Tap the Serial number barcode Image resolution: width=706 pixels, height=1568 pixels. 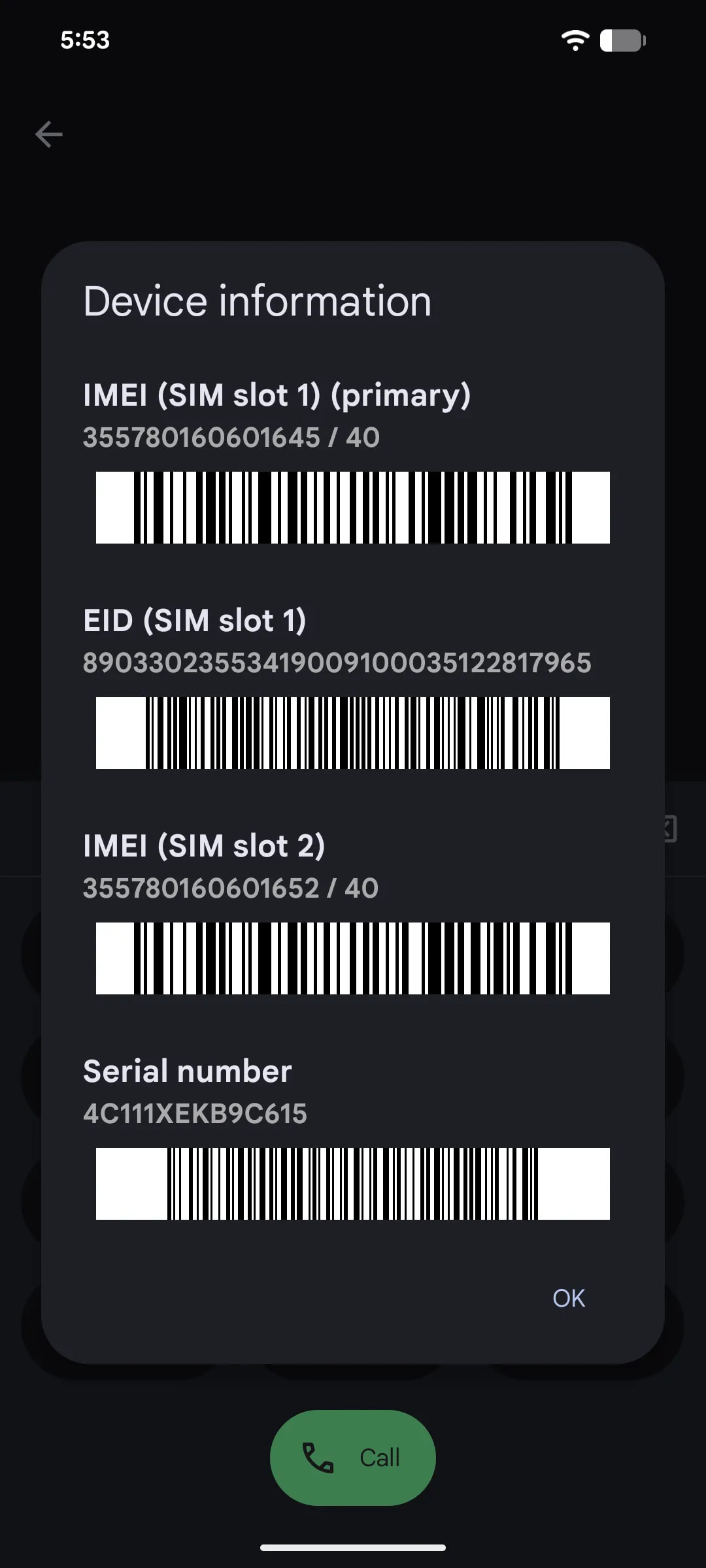point(353,1184)
